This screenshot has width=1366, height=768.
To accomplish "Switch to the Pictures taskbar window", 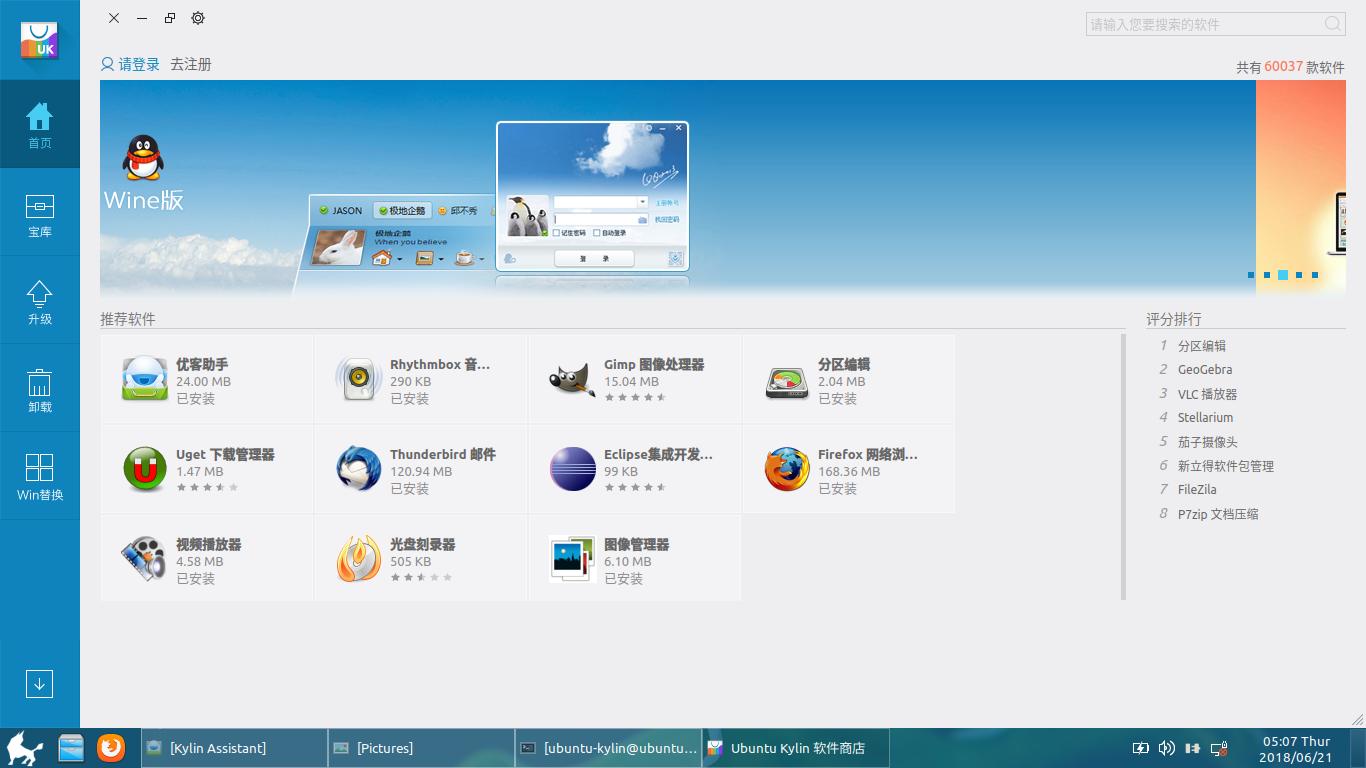I will click(x=421, y=748).
